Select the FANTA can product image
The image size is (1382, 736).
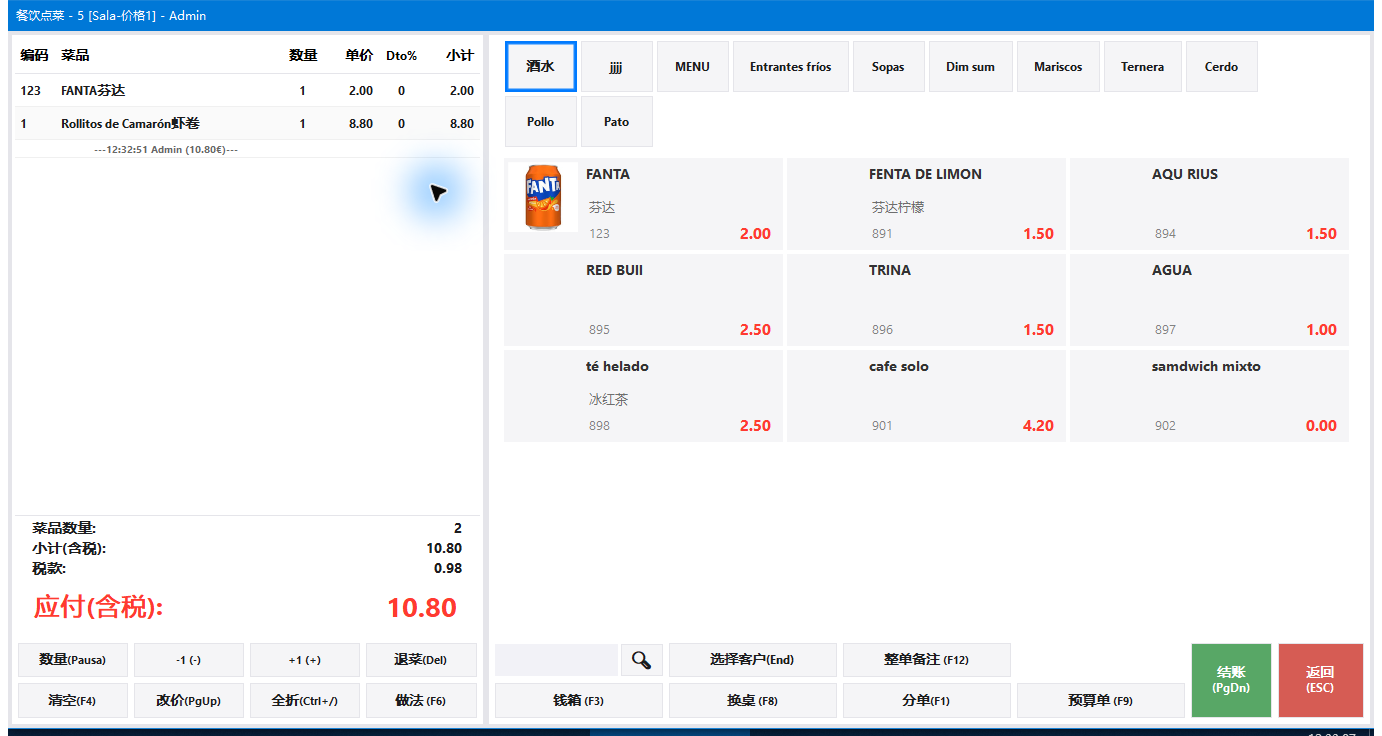click(x=543, y=198)
